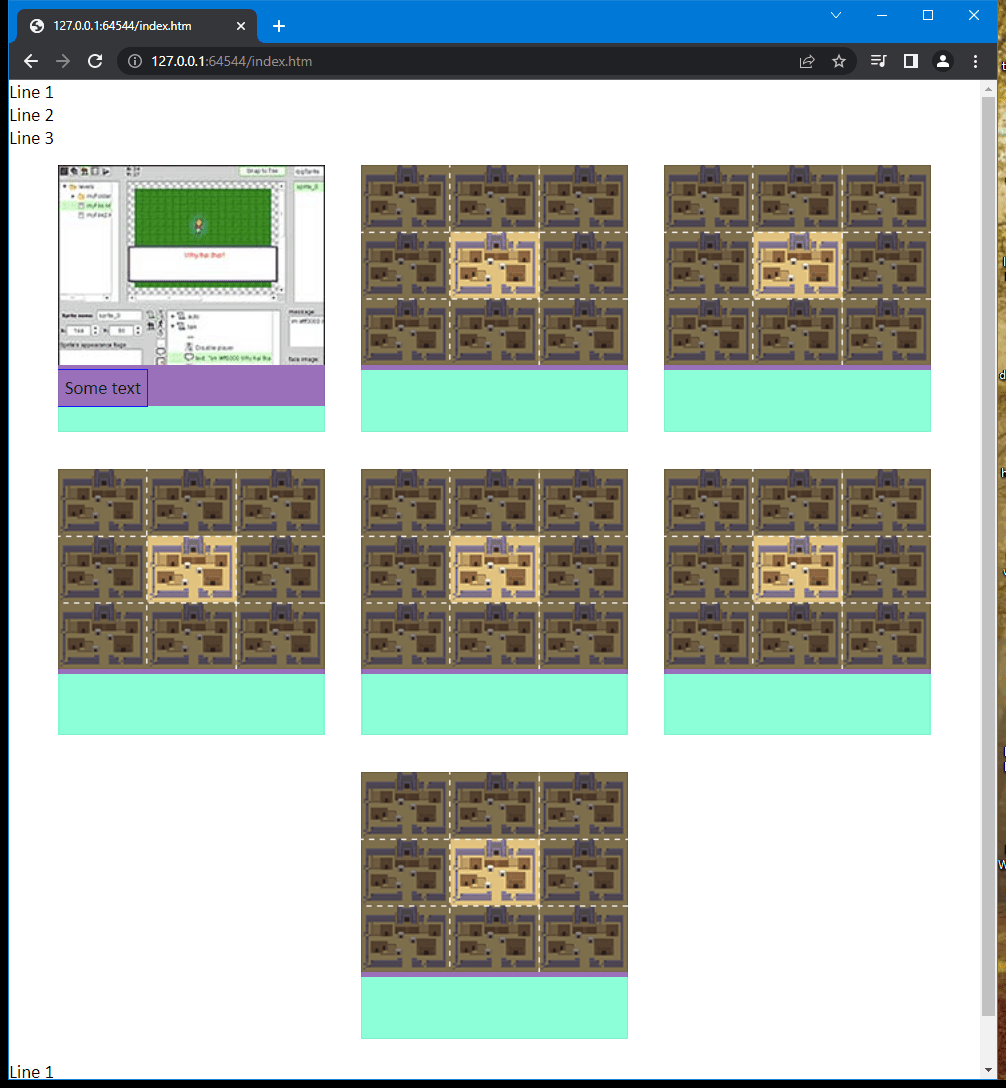Click the bottom center map tile image
Screen dimensions: 1006x1088
pyautogui.click(x=494, y=871)
